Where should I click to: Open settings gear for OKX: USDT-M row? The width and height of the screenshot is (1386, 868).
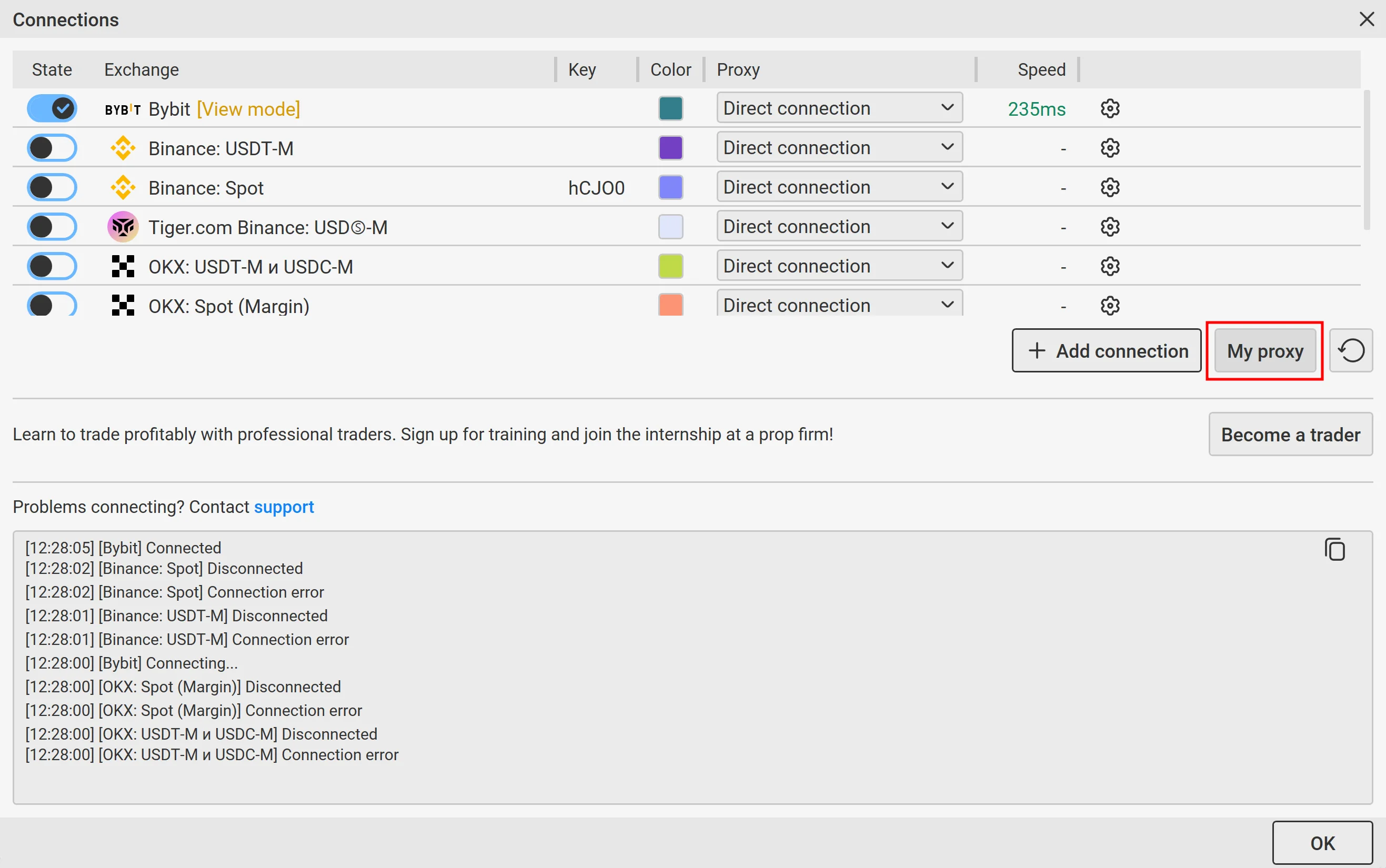1109,266
